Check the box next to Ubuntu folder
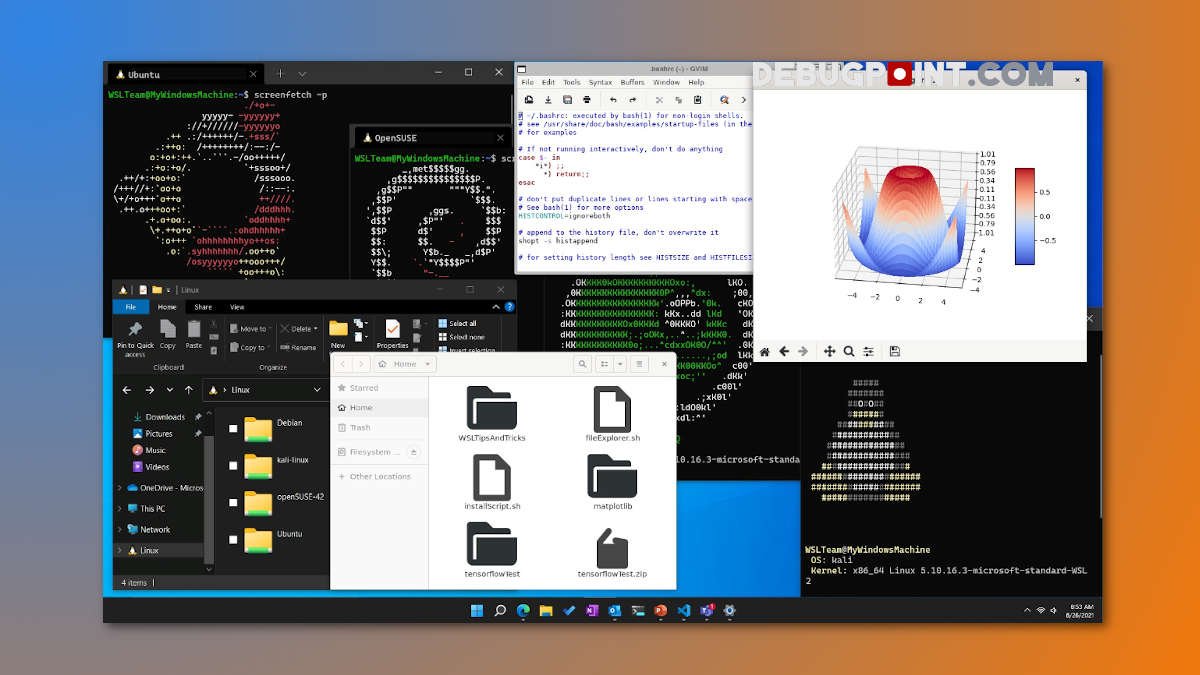1200x675 pixels. pyautogui.click(x=234, y=539)
